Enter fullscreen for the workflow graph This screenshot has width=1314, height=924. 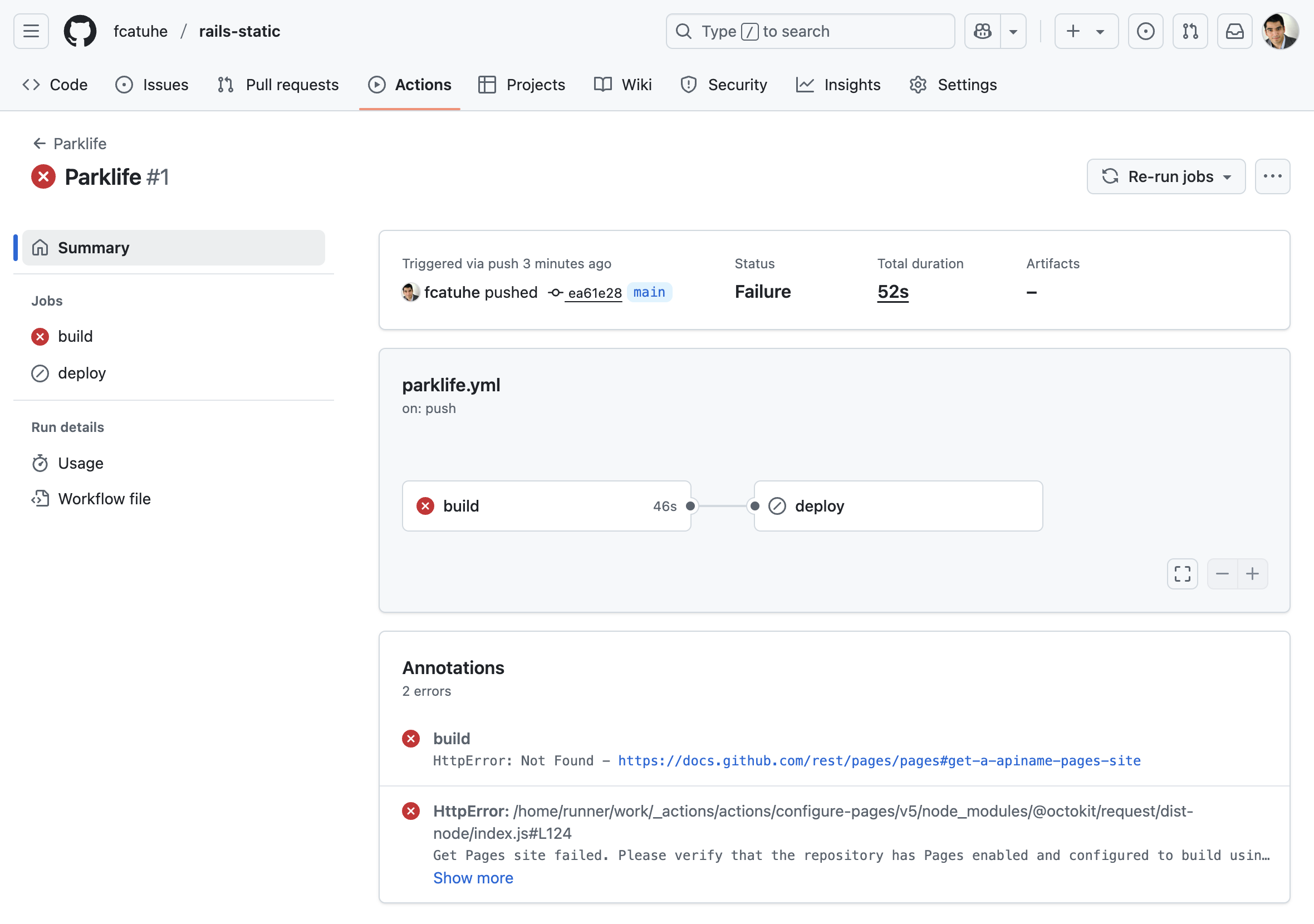pos(1183,573)
